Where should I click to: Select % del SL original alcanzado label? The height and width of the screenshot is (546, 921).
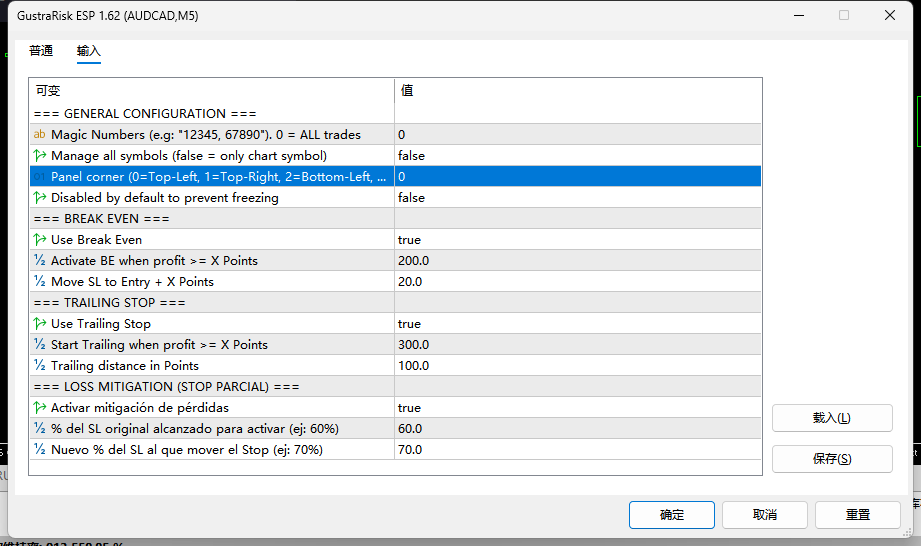click(194, 429)
